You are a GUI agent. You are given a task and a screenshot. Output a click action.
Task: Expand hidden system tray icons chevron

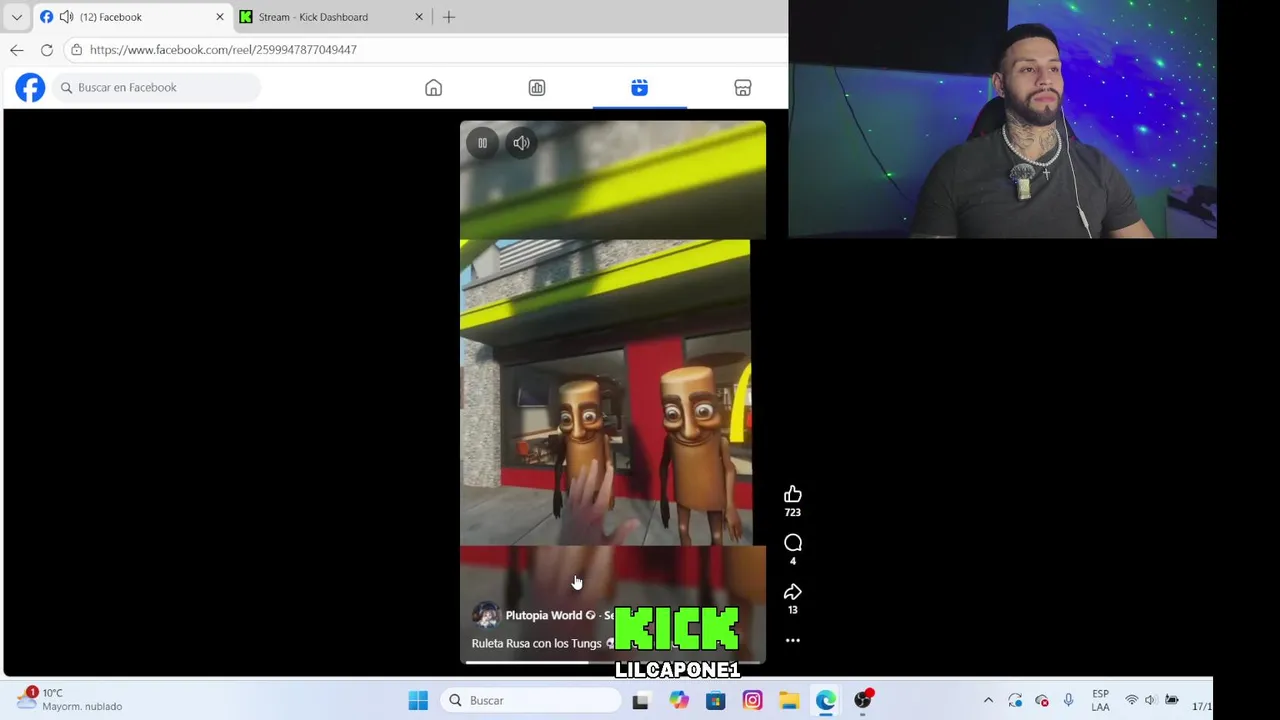tap(988, 701)
